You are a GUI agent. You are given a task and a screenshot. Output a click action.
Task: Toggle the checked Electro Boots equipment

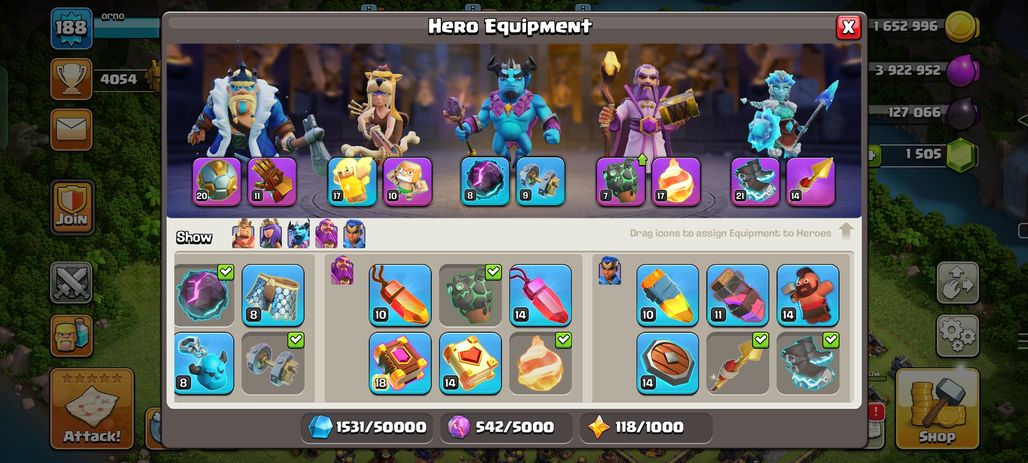(x=808, y=363)
